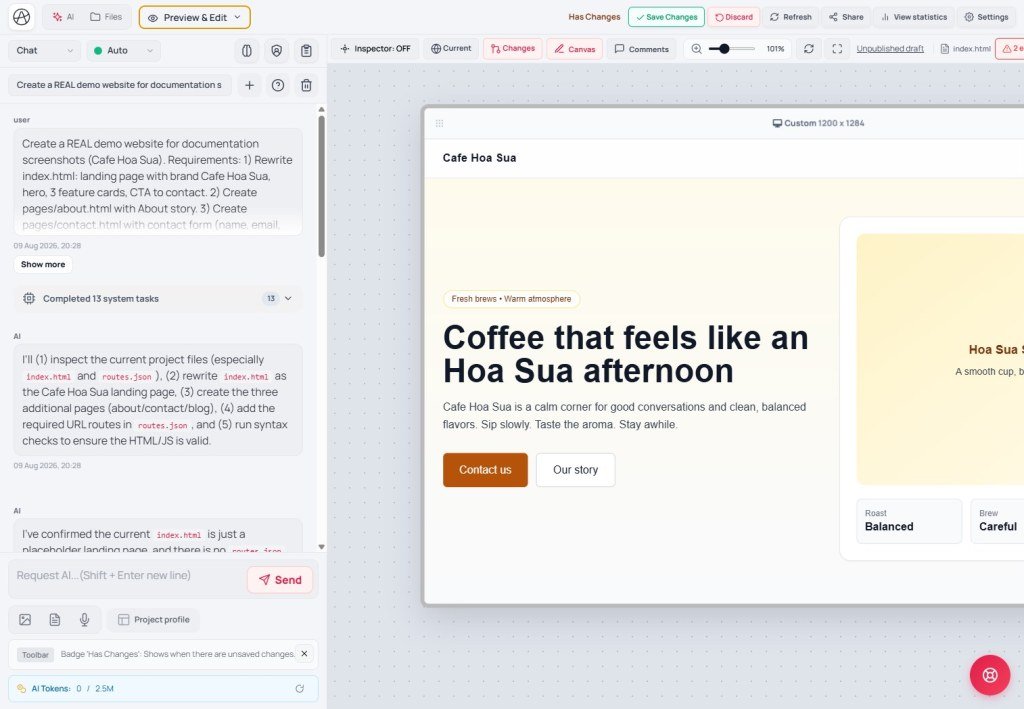
Task: Click the clipboard icon in chat header
Action: pyautogui.click(x=306, y=50)
